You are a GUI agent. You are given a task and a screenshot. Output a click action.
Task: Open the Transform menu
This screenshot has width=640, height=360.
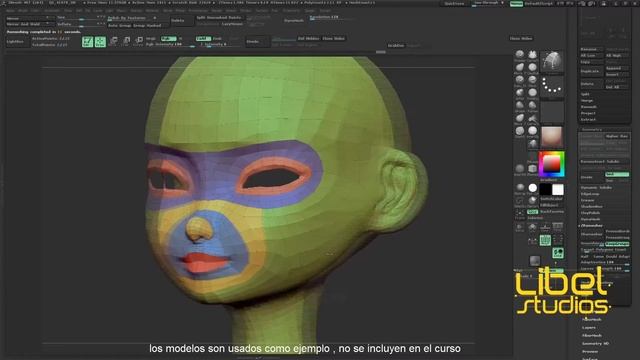tap(291, 11)
